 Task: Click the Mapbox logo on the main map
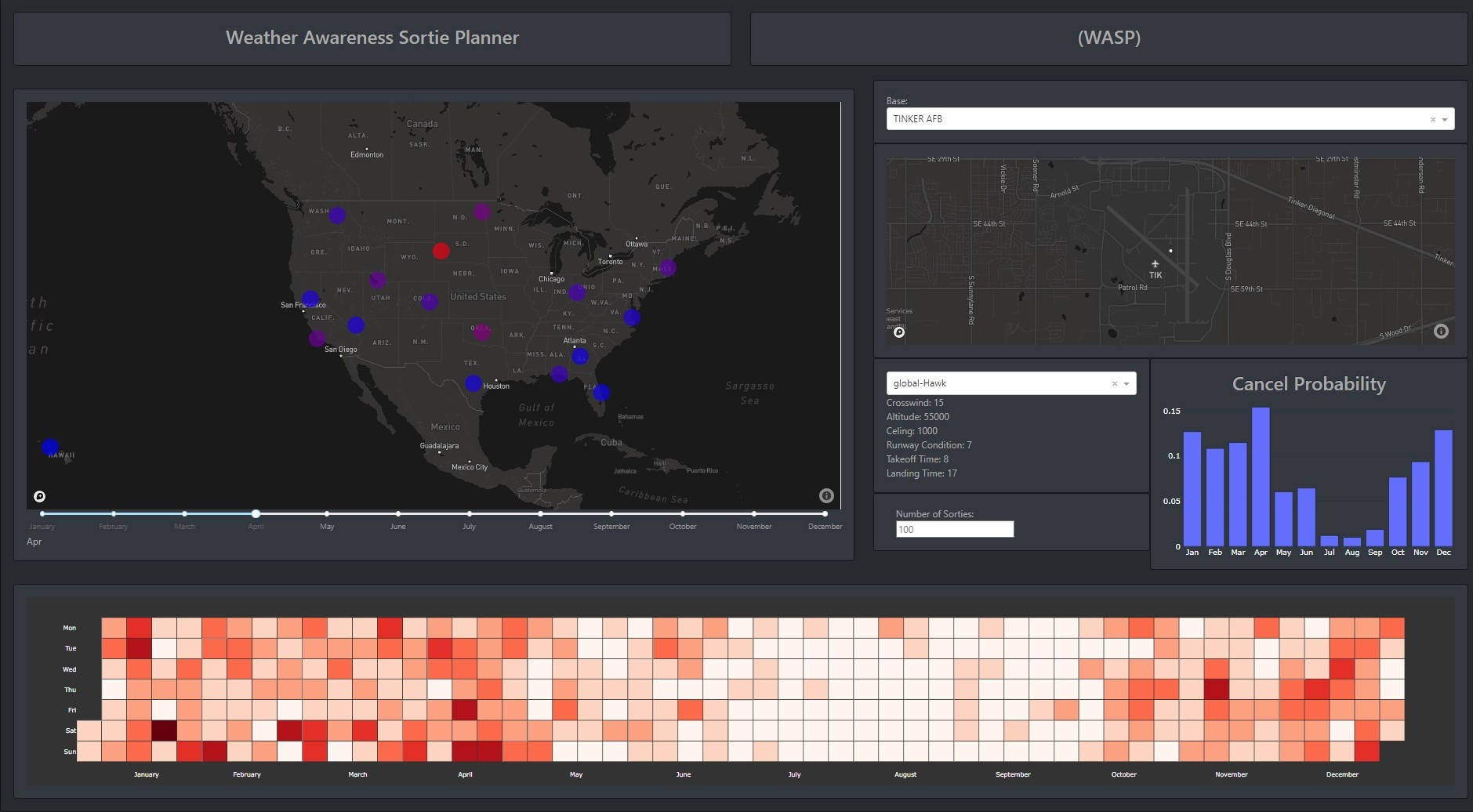point(40,496)
